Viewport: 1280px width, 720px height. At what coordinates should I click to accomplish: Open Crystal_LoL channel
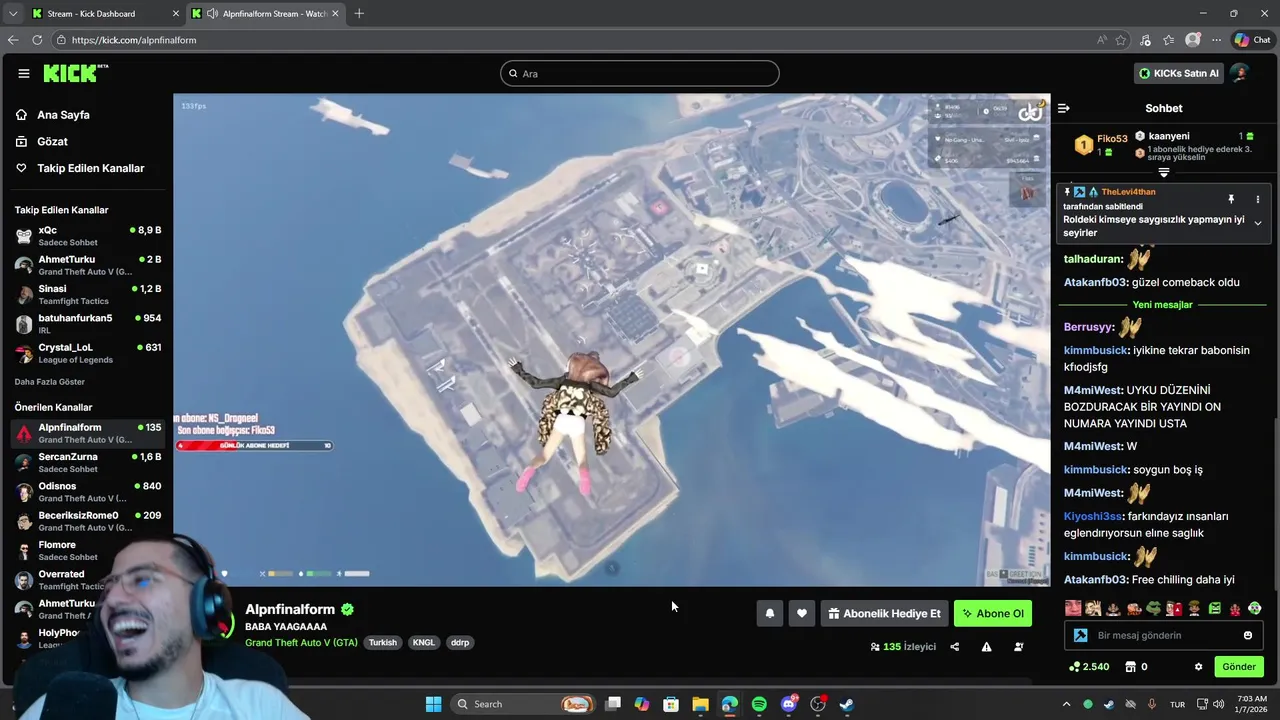88,353
